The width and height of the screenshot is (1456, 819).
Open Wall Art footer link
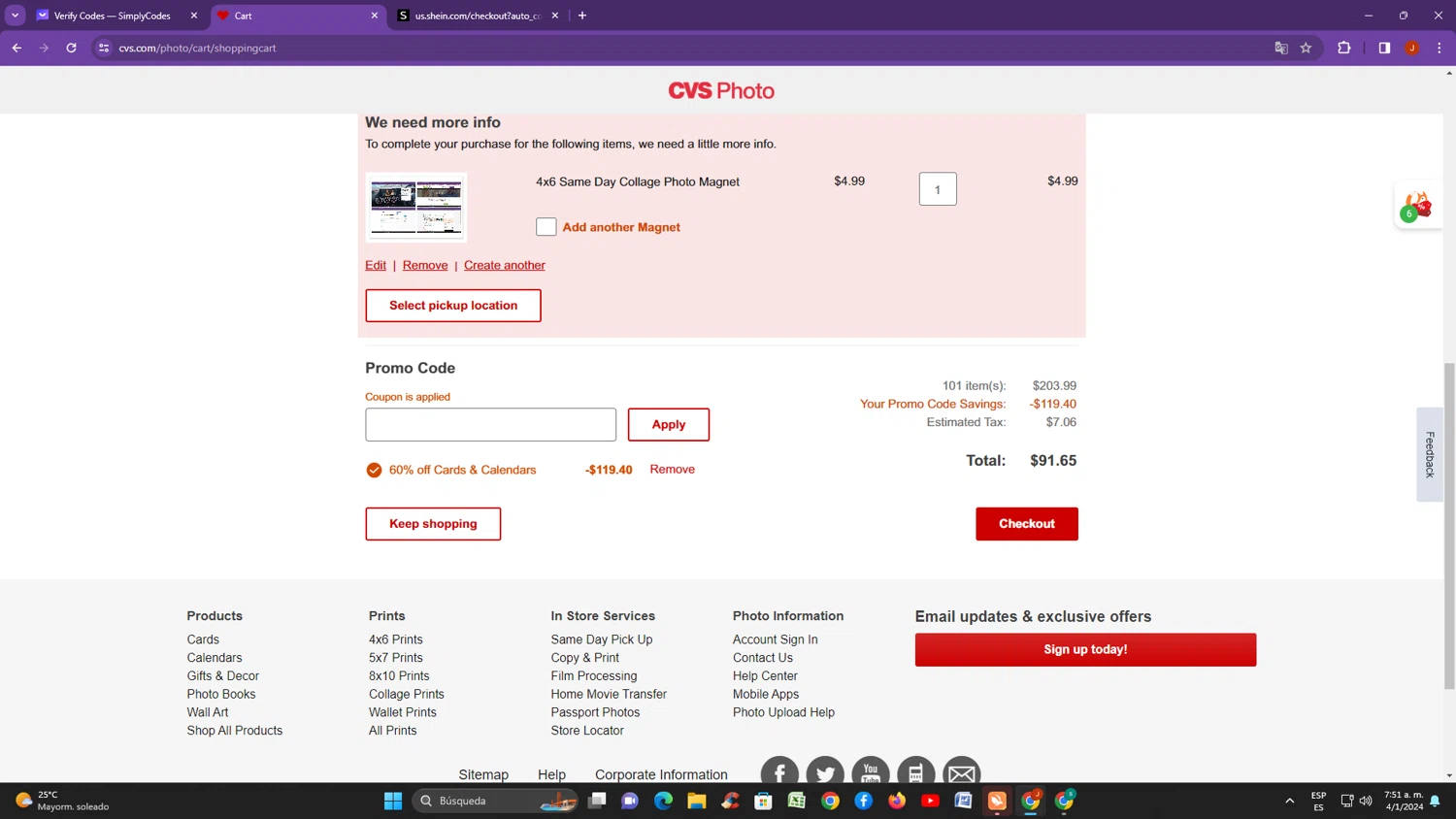[x=208, y=712]
